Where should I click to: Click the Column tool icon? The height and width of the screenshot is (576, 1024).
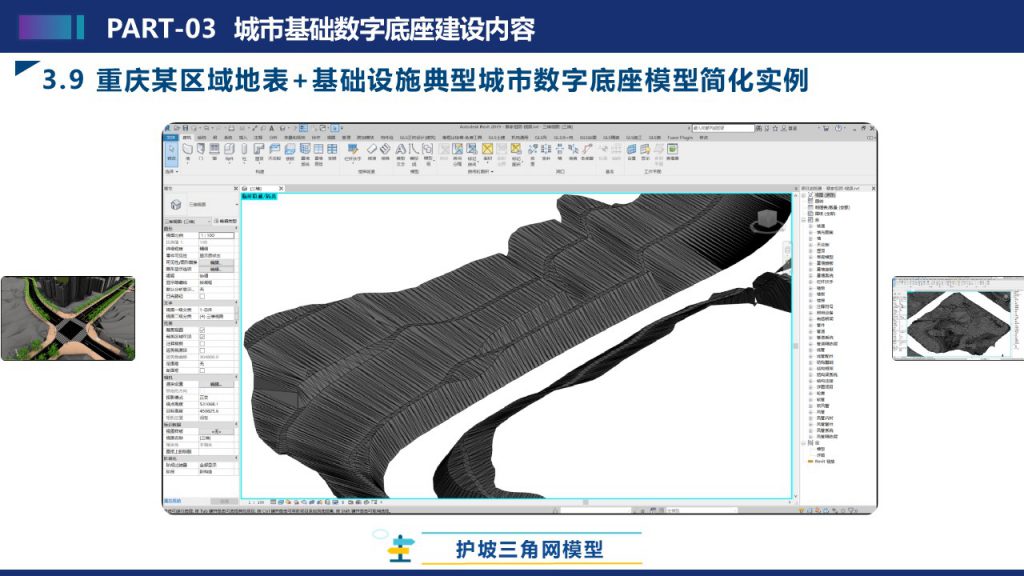pyautogui.click(x=244, y=150)
